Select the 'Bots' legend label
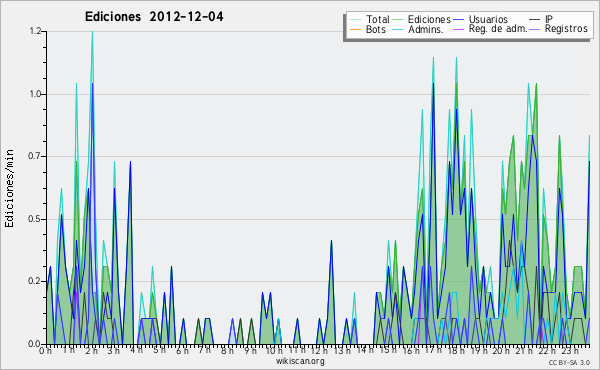 pos(376,29)
